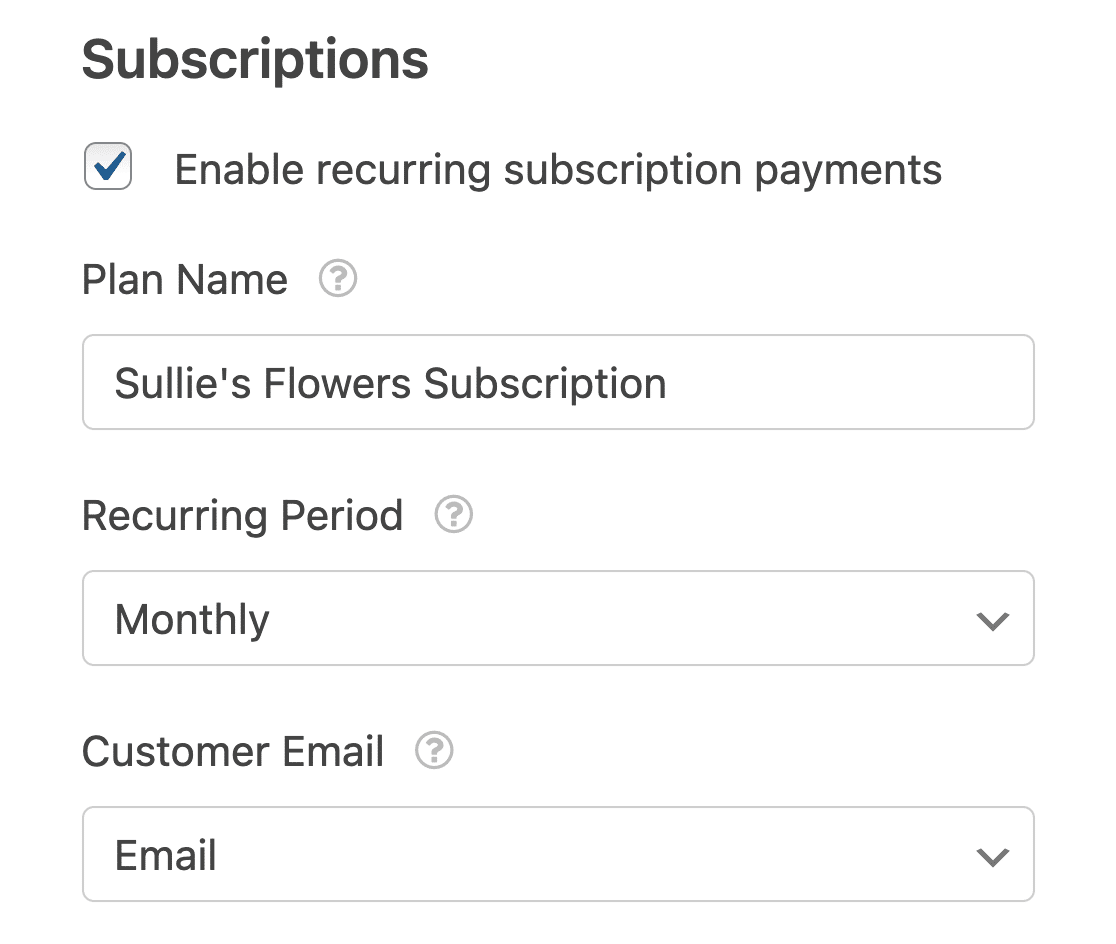Click the blue checkmark in the subscription checkbox
This screenshot has height=944, width=1116.
109,167
